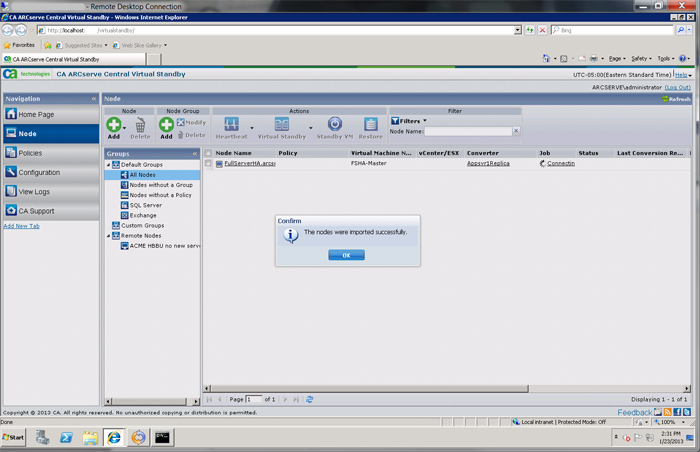
Task: Click the Add node group icon
Action: click(x=166, y=125)
